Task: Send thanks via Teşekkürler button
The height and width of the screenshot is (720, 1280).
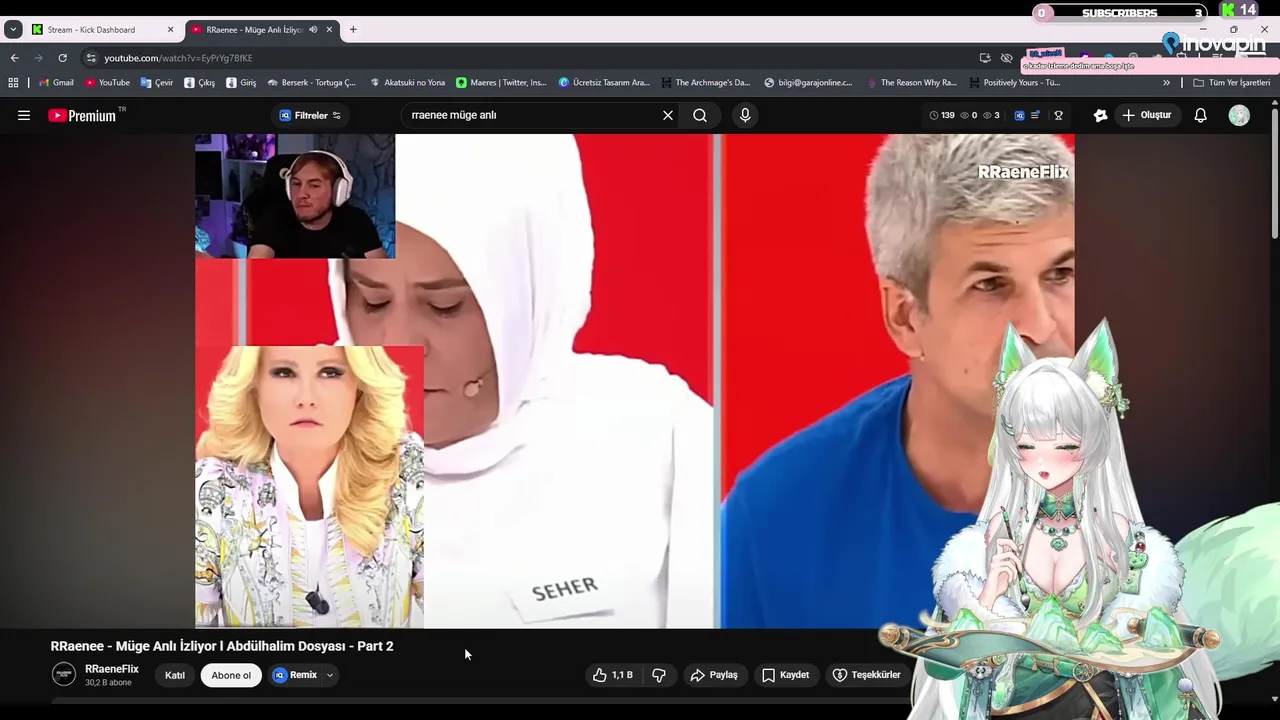Action: pos(867,675)
